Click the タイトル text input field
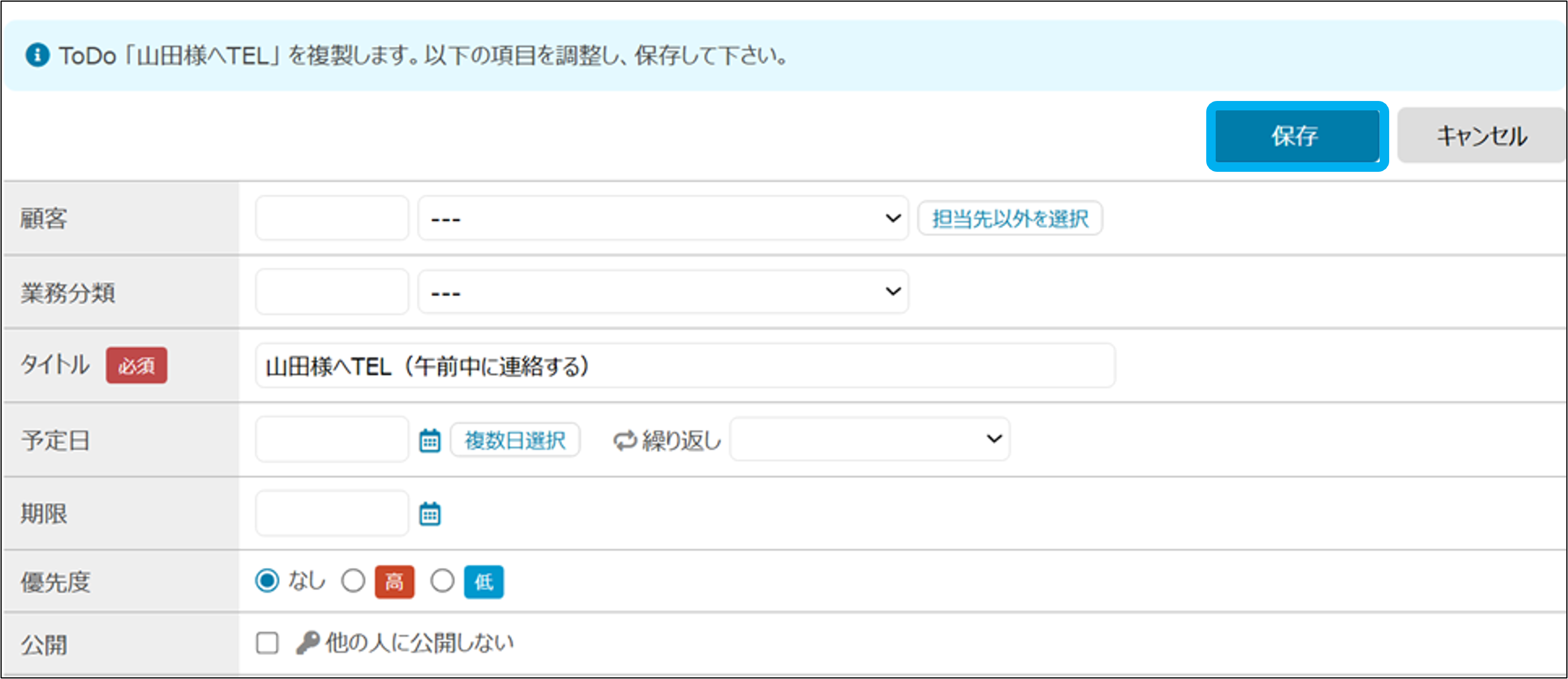The image size is (1568, 679). (685, 366)
